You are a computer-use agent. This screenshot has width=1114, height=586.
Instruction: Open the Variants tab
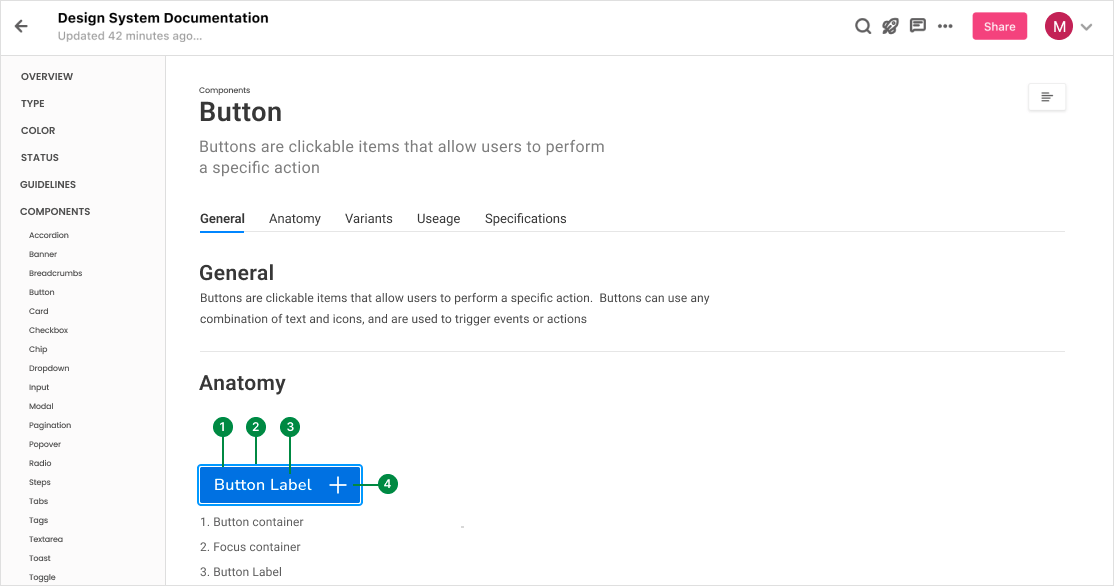pyautogui.click(x=369, y=219)
